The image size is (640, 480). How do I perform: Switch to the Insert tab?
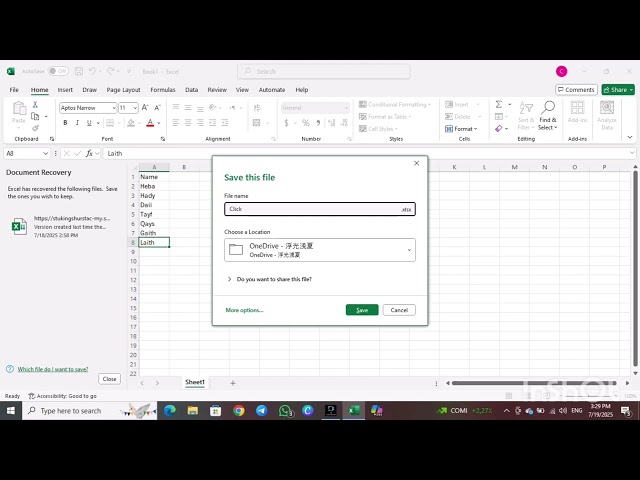(x=65, y=90)
